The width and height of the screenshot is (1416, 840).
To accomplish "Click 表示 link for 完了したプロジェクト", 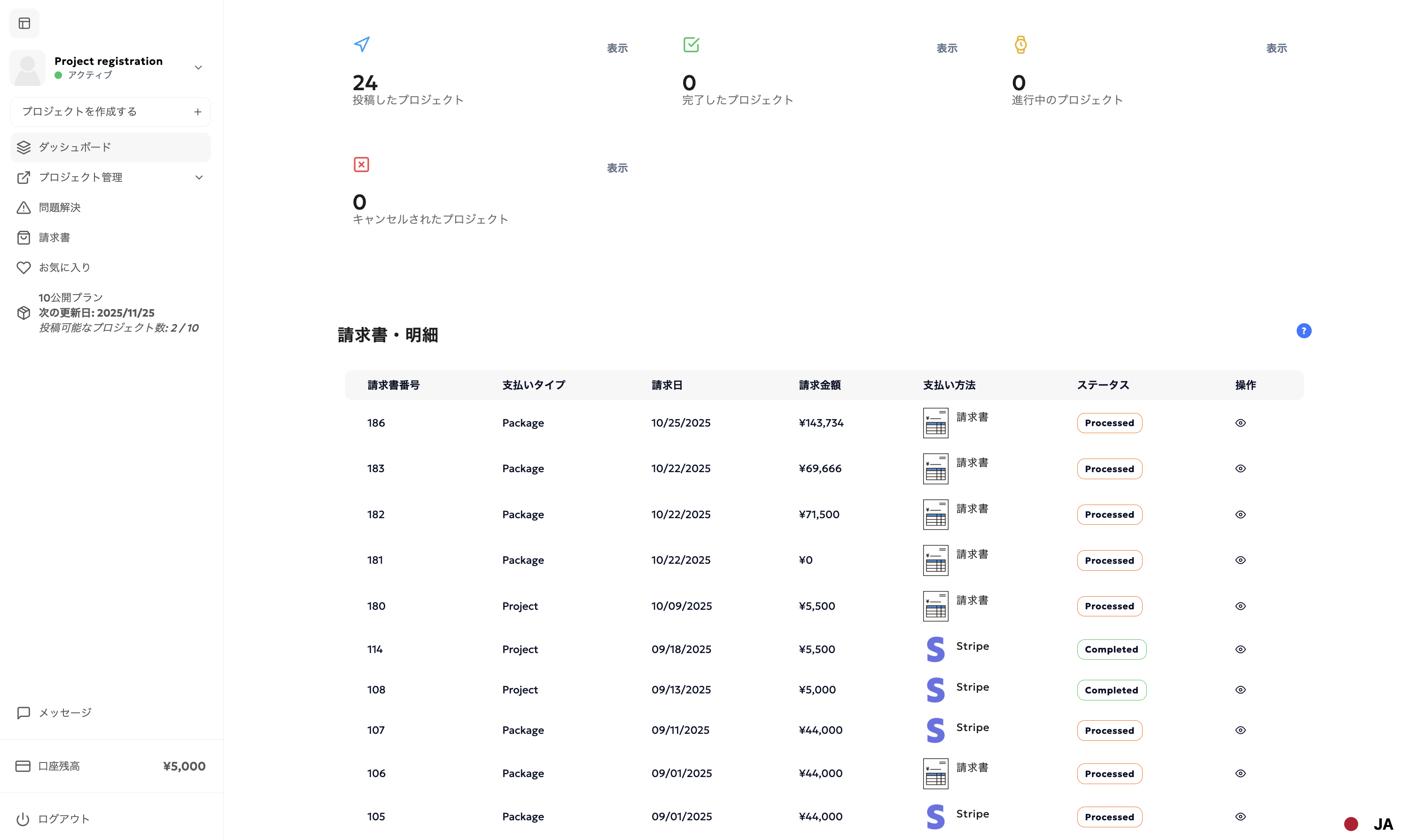I will tap(946, 49).
